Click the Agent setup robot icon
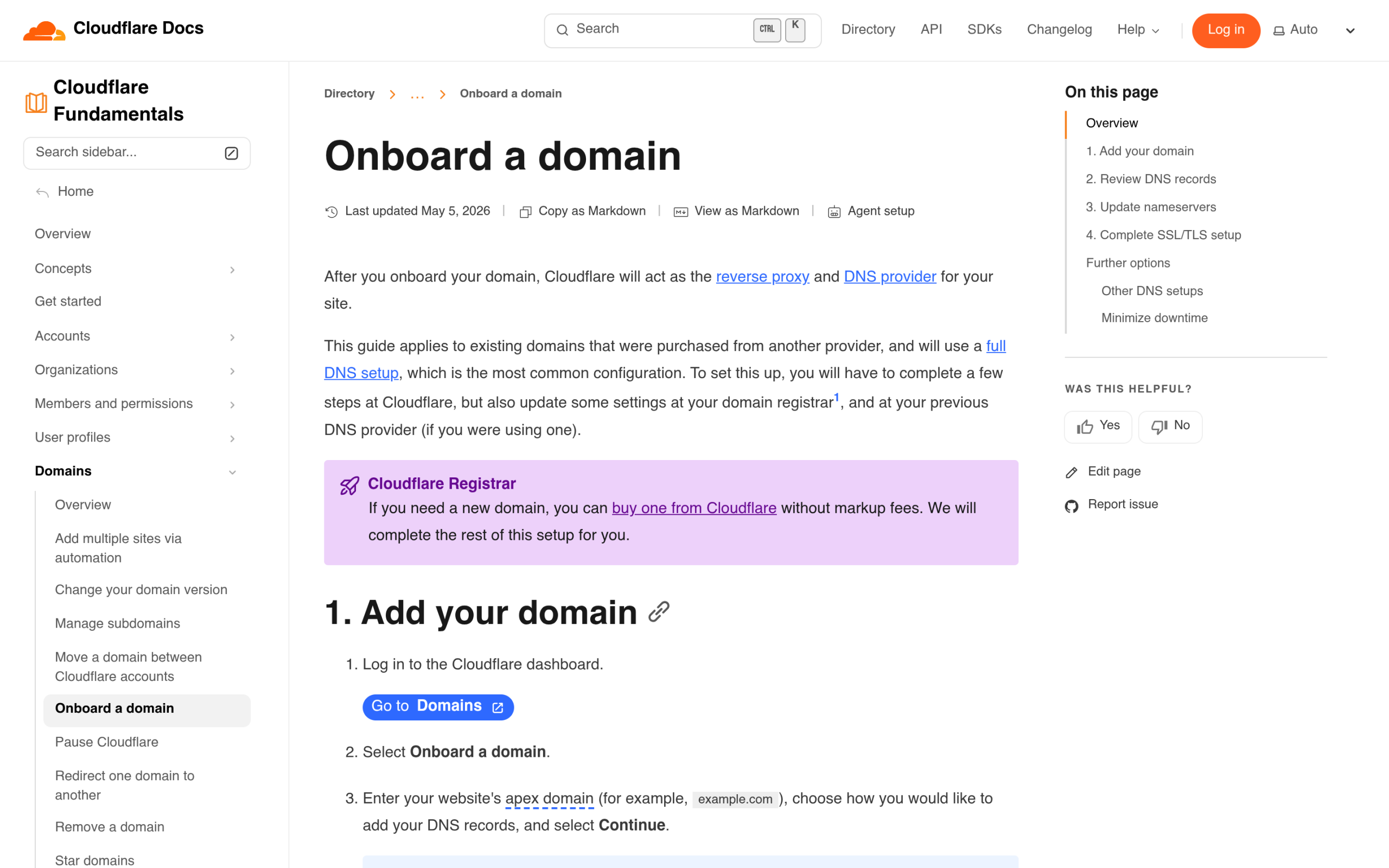The width and height of the screenshot is (1389, 868). click(834, 212)
